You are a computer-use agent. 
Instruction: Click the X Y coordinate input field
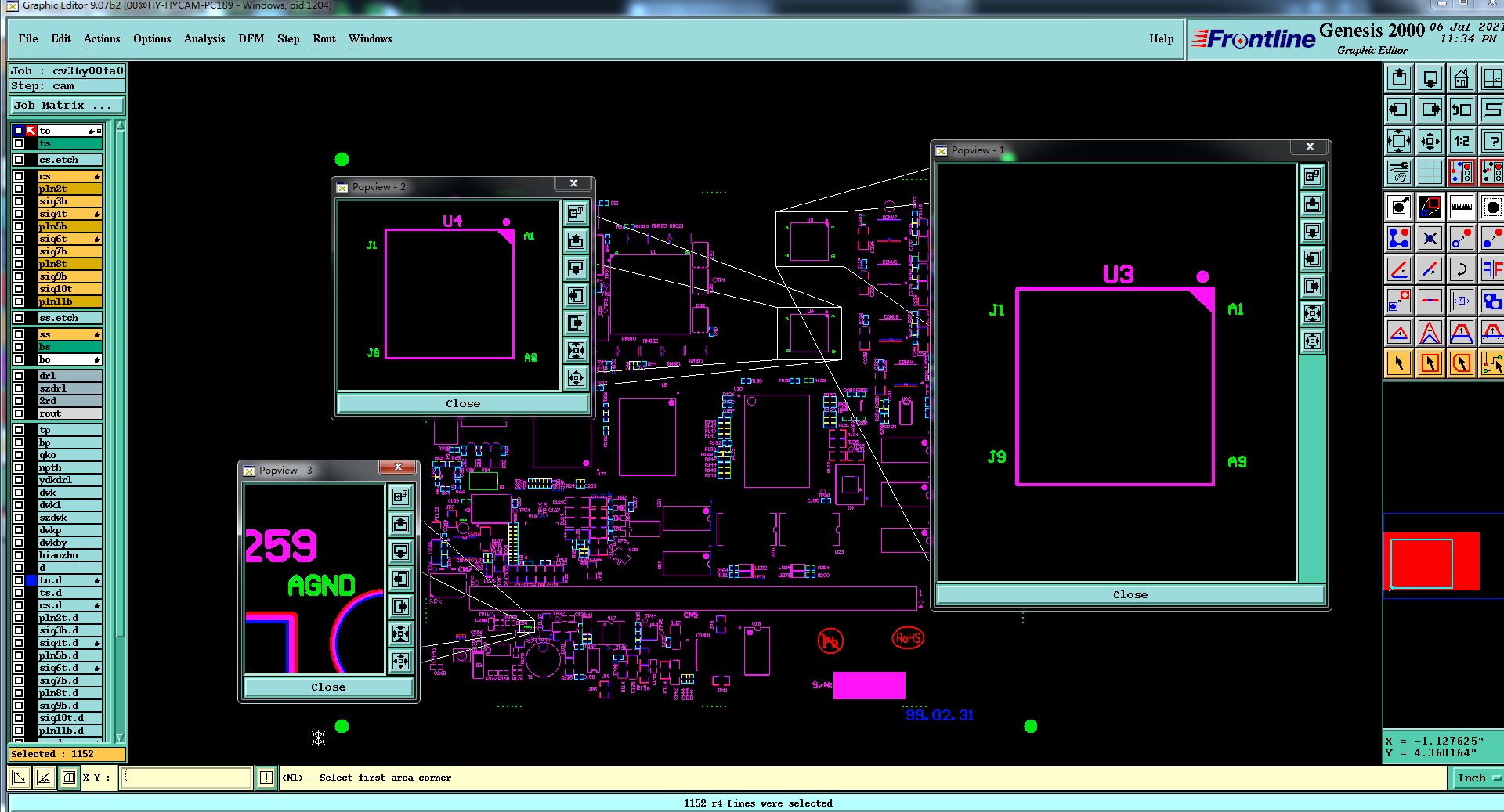tap(186, 778)
